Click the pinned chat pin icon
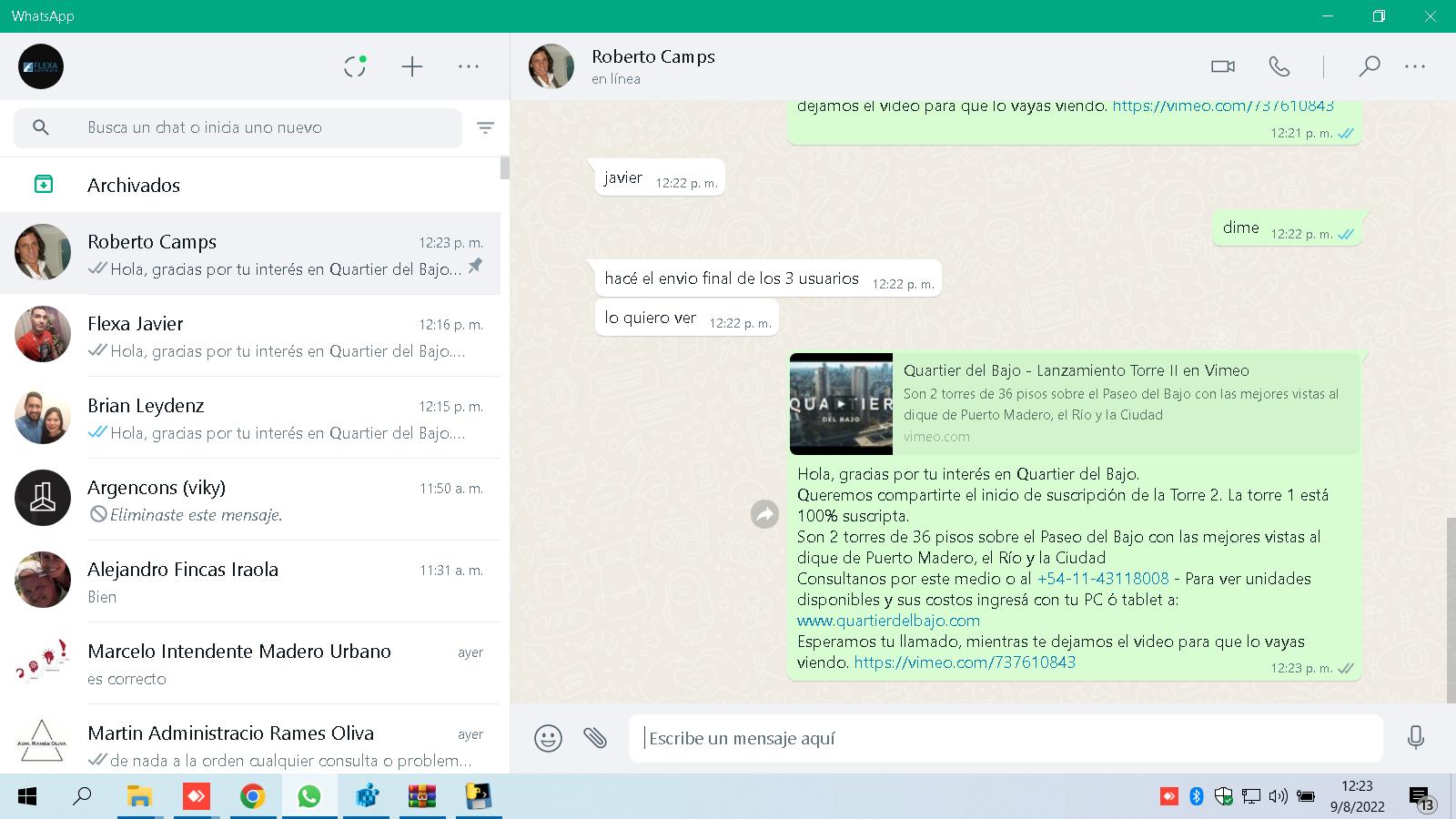 (x=475, y=266)
